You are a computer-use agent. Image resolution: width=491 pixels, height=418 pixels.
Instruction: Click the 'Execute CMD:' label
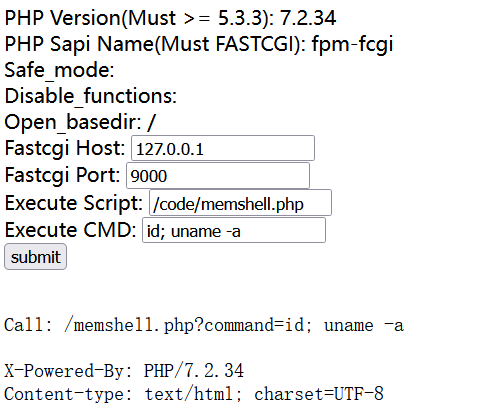click(x=70, y=230)
